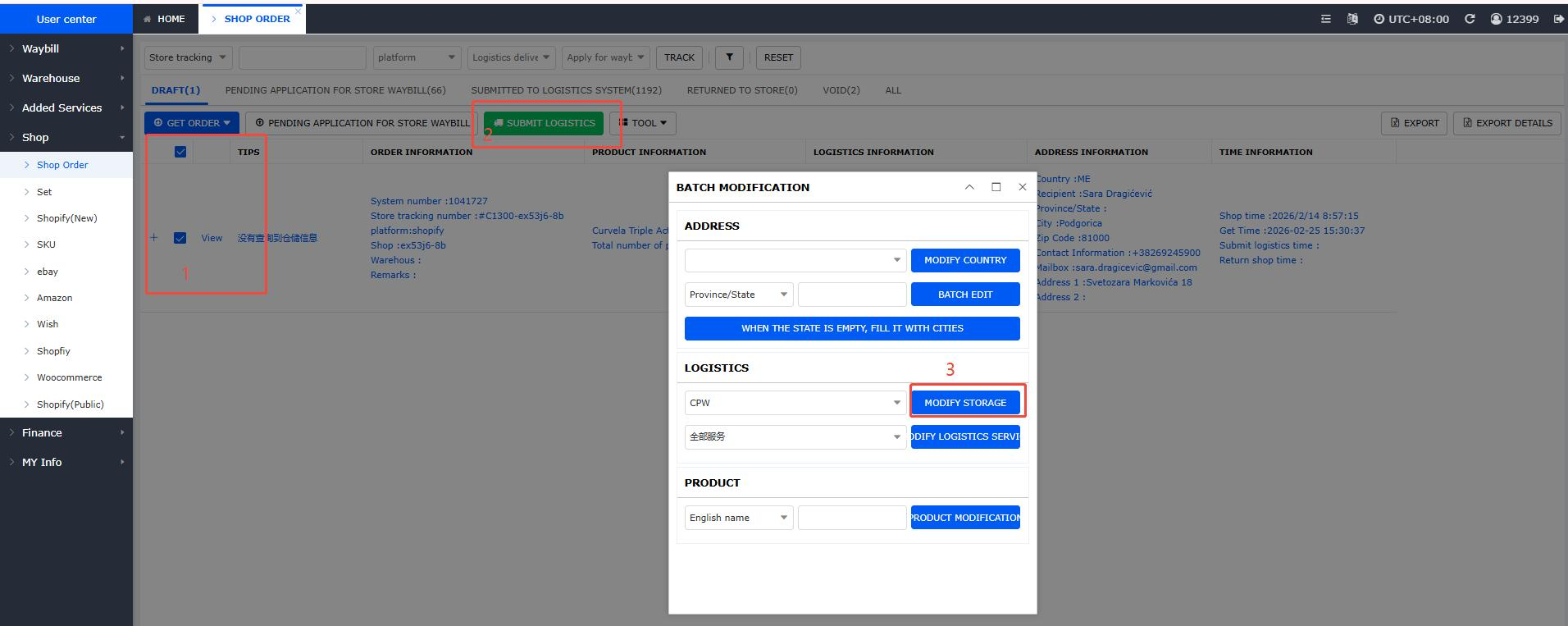
Task: Open the Waybill sidebar menu
Action: tap(66, 48)
